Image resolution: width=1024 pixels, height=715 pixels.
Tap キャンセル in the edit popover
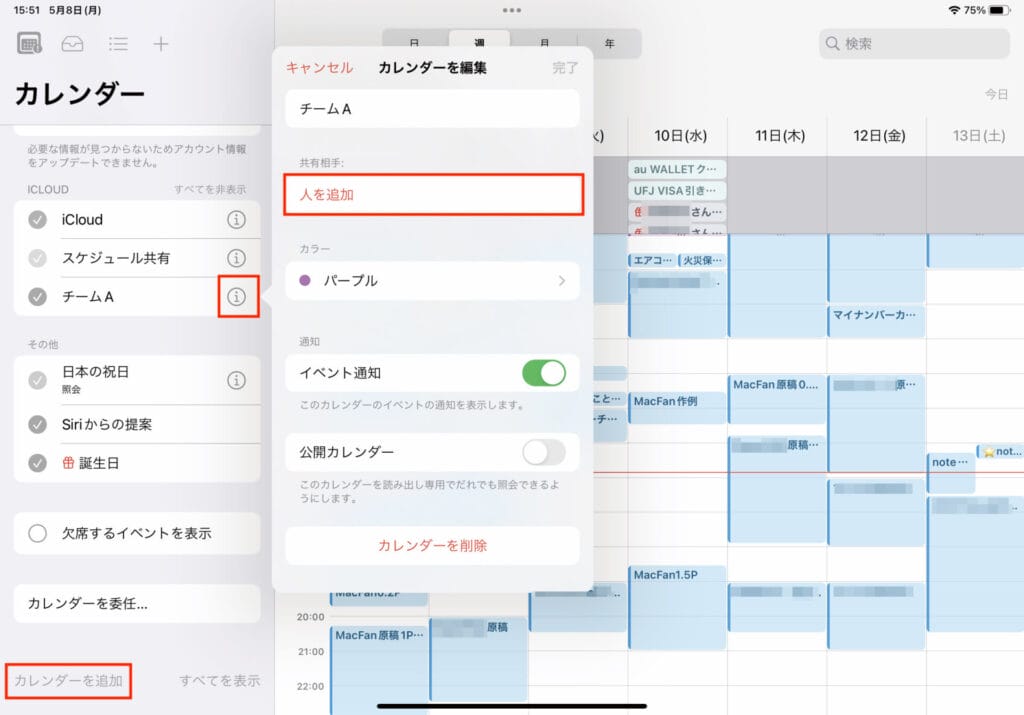click(319, 68)
